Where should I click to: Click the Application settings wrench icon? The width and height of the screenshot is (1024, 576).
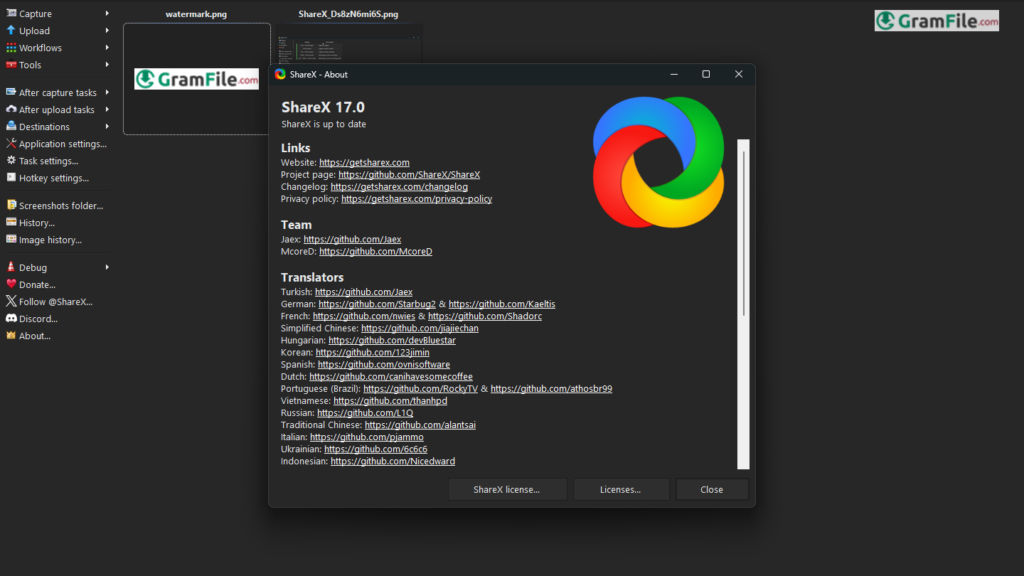(x=11, y=143)
